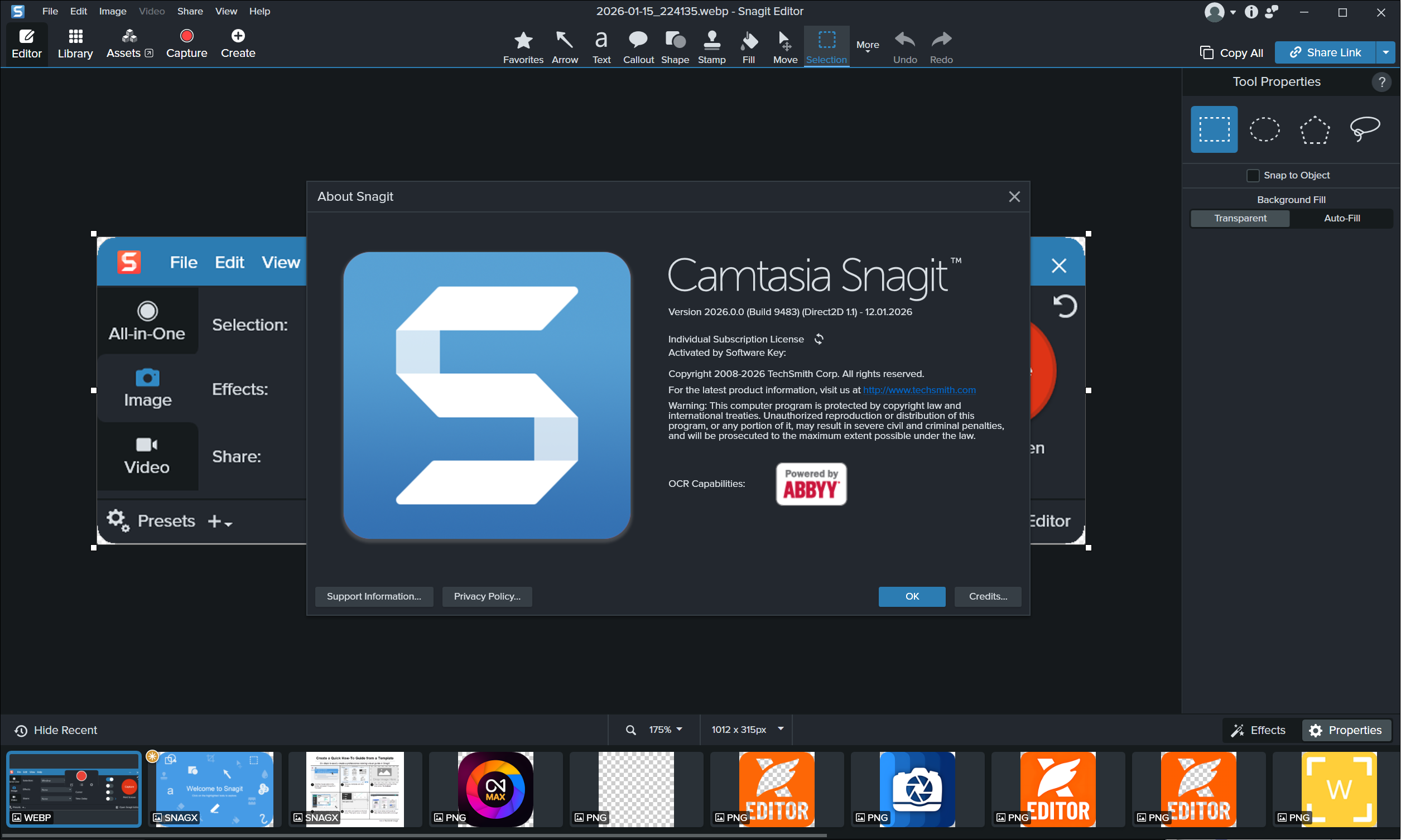The width and height of the screenshot is (1401, 840).
Task: Expand the Share Link dropdown arrow
Action: click(1385, 52)
